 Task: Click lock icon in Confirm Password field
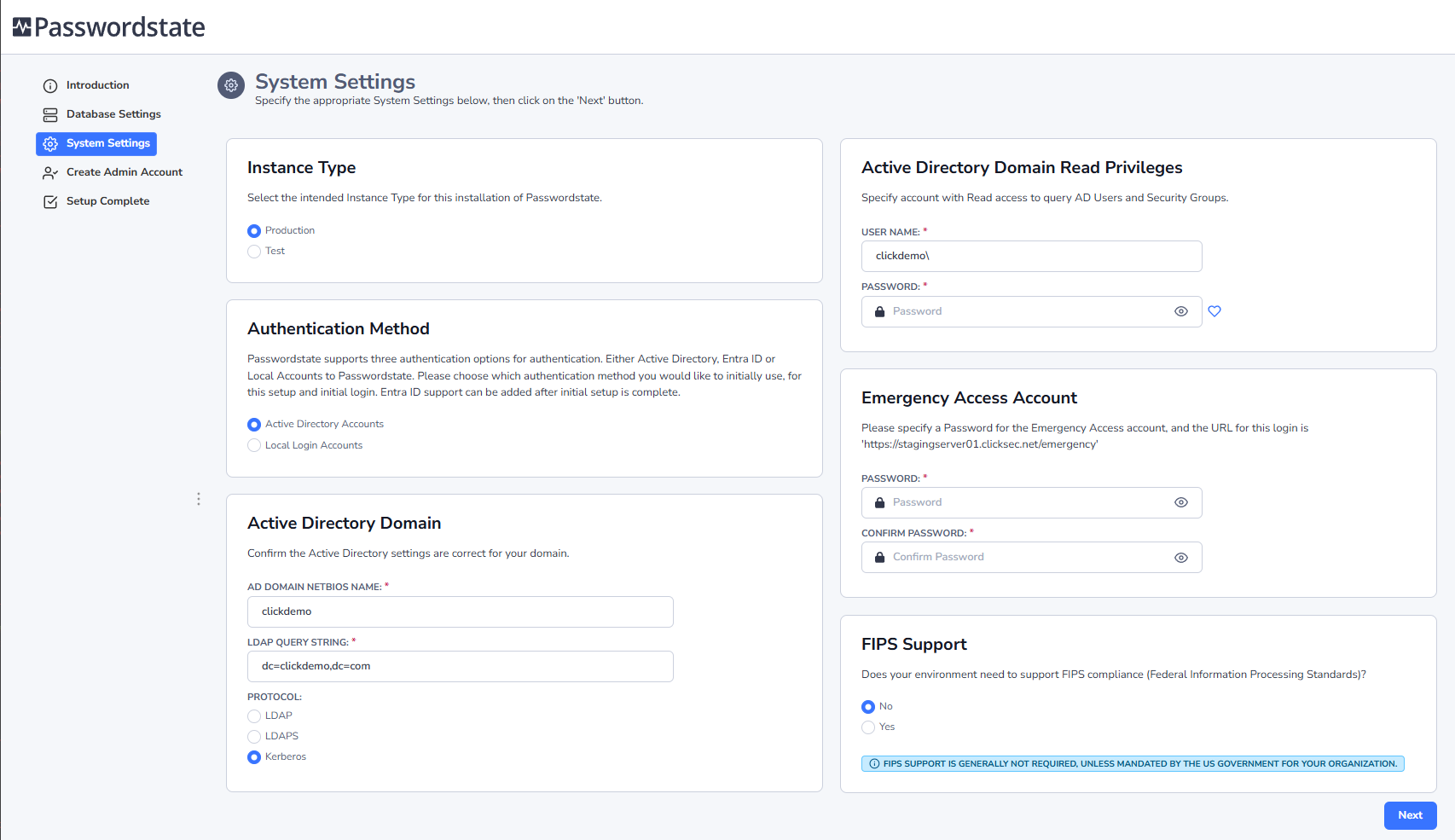(879, 558)
